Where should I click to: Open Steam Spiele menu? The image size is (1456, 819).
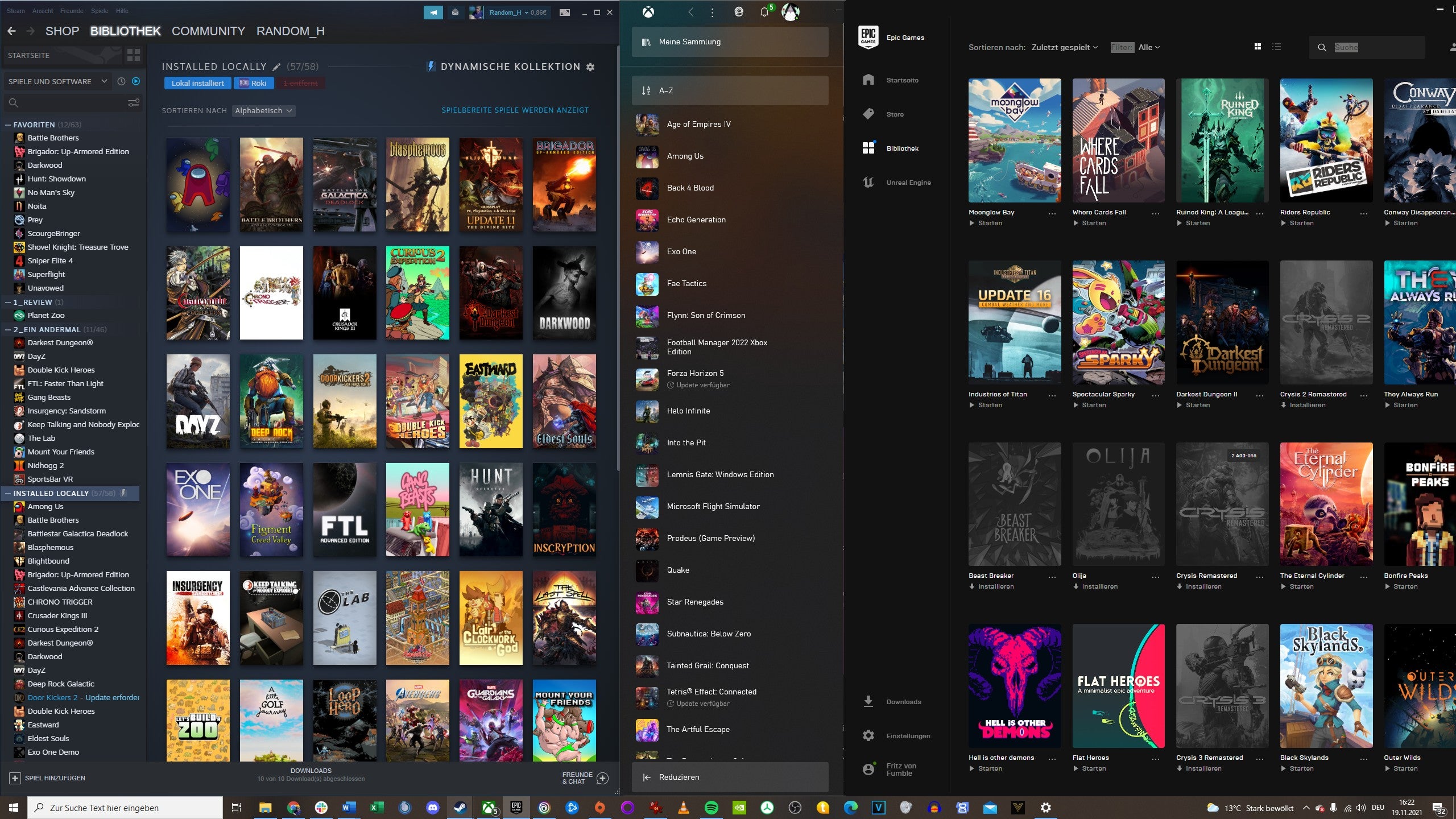100,11
